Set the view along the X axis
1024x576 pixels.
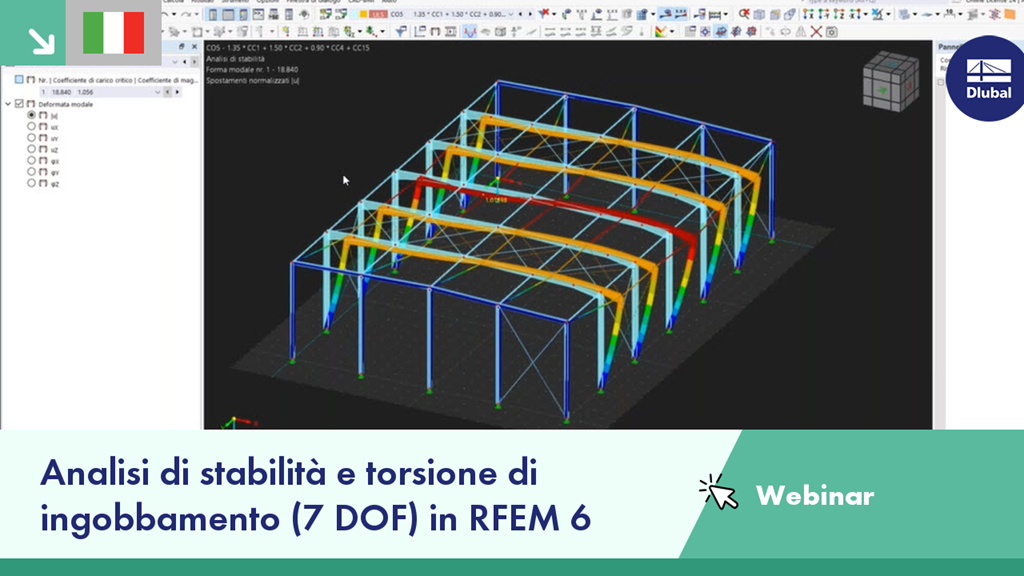tap(808, 14)
